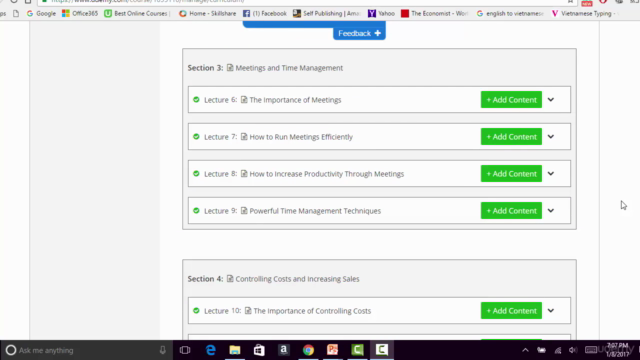
Task: Click the network icon in system tray
Action: pyautogui.click(x=558, y=350)
